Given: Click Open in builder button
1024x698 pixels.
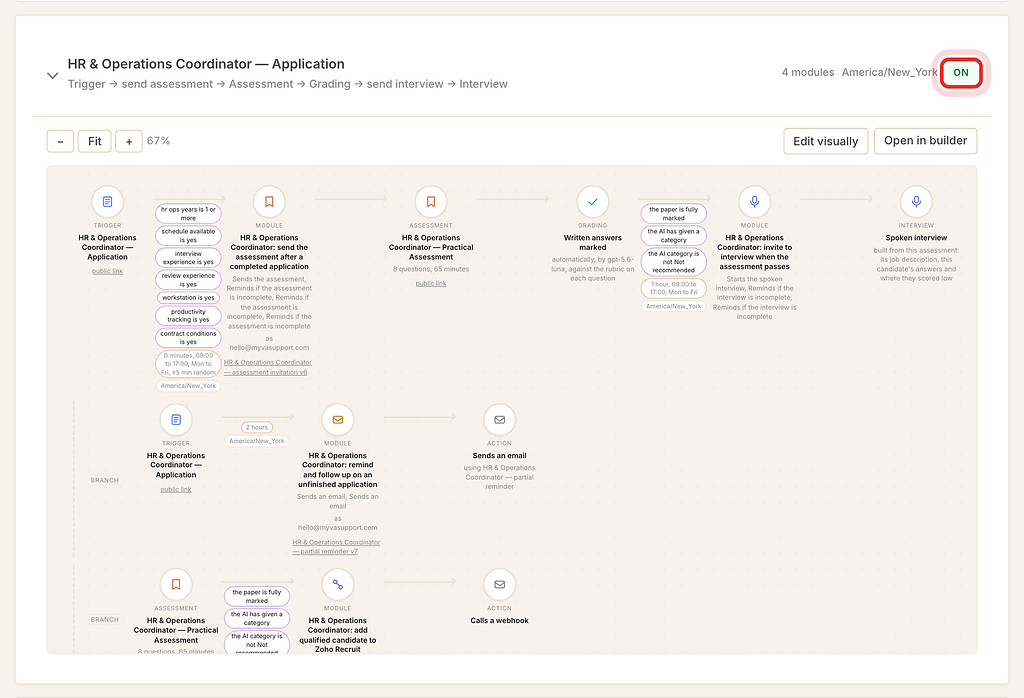Looking at the screenshot, I should click(x=925, y=141).
